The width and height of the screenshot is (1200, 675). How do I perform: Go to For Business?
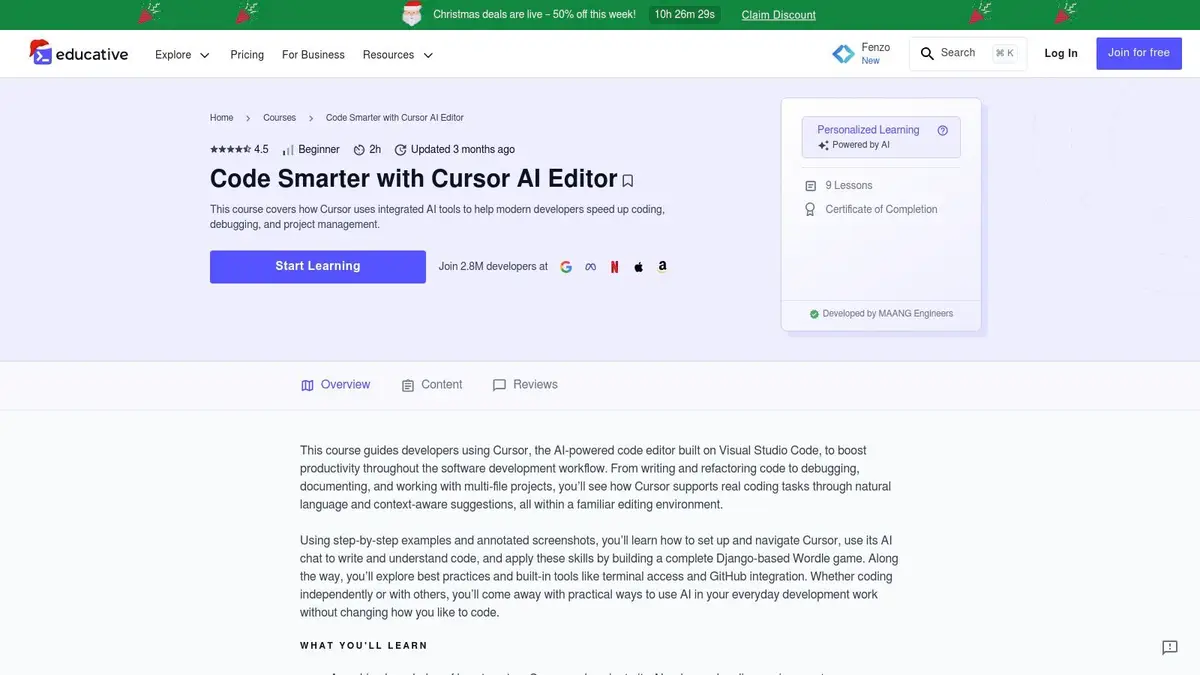click(313, 55)
